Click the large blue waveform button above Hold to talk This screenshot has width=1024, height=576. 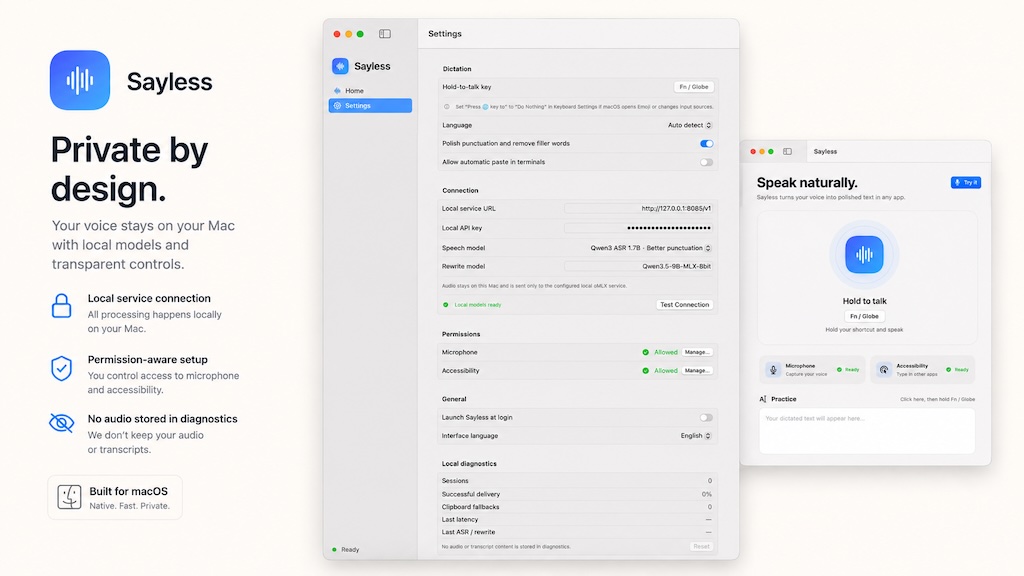(x=864, y=254)
